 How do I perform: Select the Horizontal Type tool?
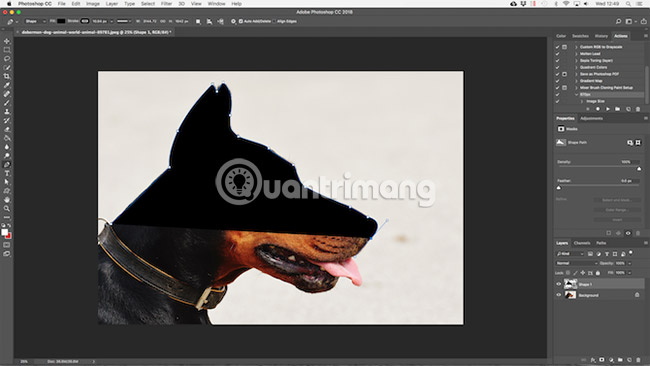pyautogui.click(x=7, y=173)
